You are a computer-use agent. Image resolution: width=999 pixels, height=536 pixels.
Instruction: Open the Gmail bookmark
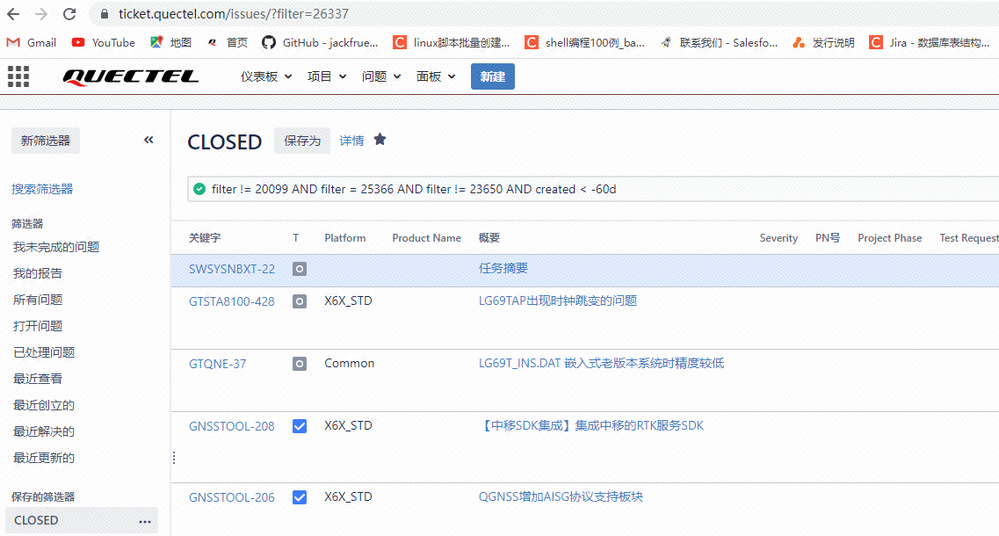click(31, 43)
